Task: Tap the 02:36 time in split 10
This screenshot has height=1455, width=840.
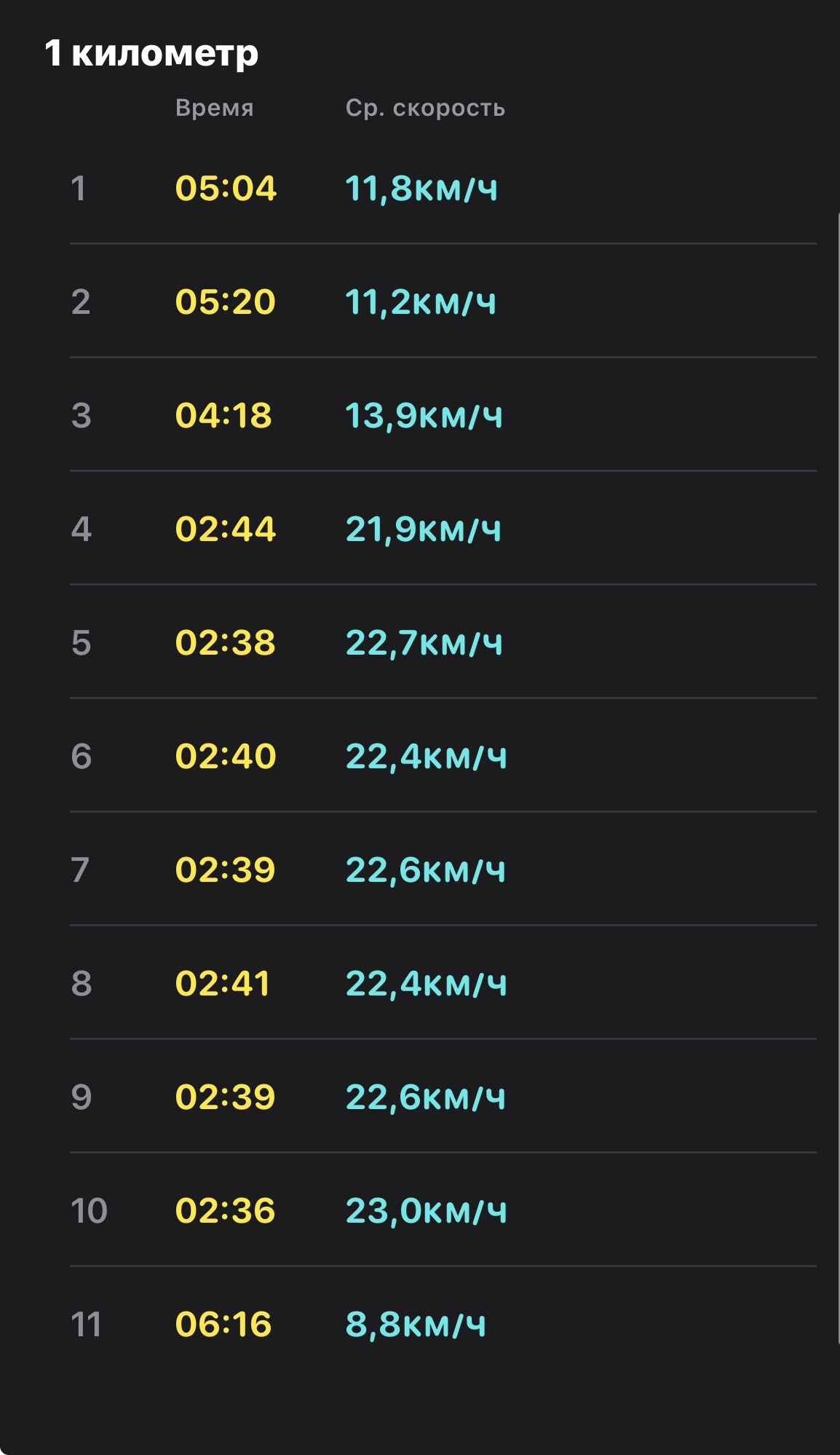Action: point(226,1211)
